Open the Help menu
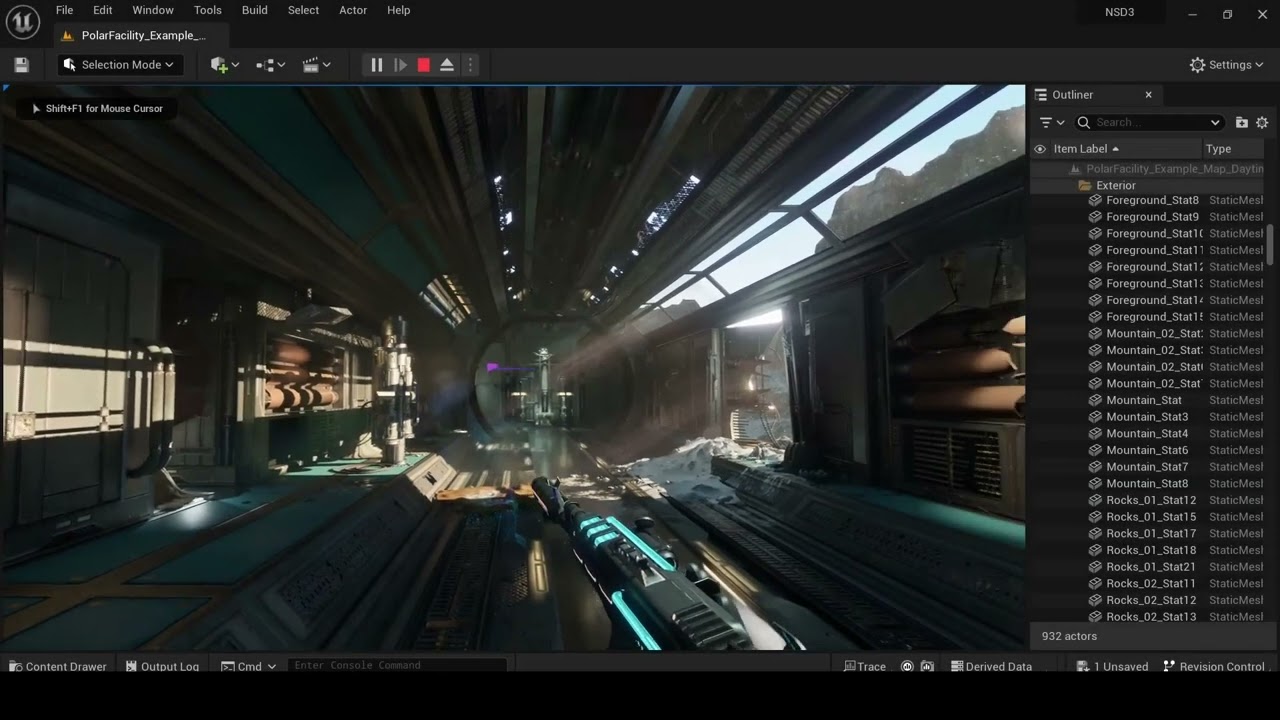This screenshot has width=1280, height=720. [398, 10]
